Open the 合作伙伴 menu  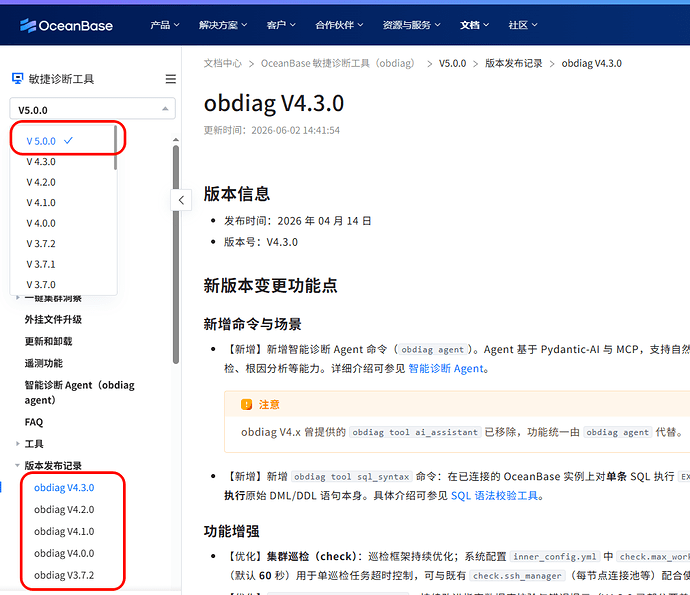[x=339, y=25]
